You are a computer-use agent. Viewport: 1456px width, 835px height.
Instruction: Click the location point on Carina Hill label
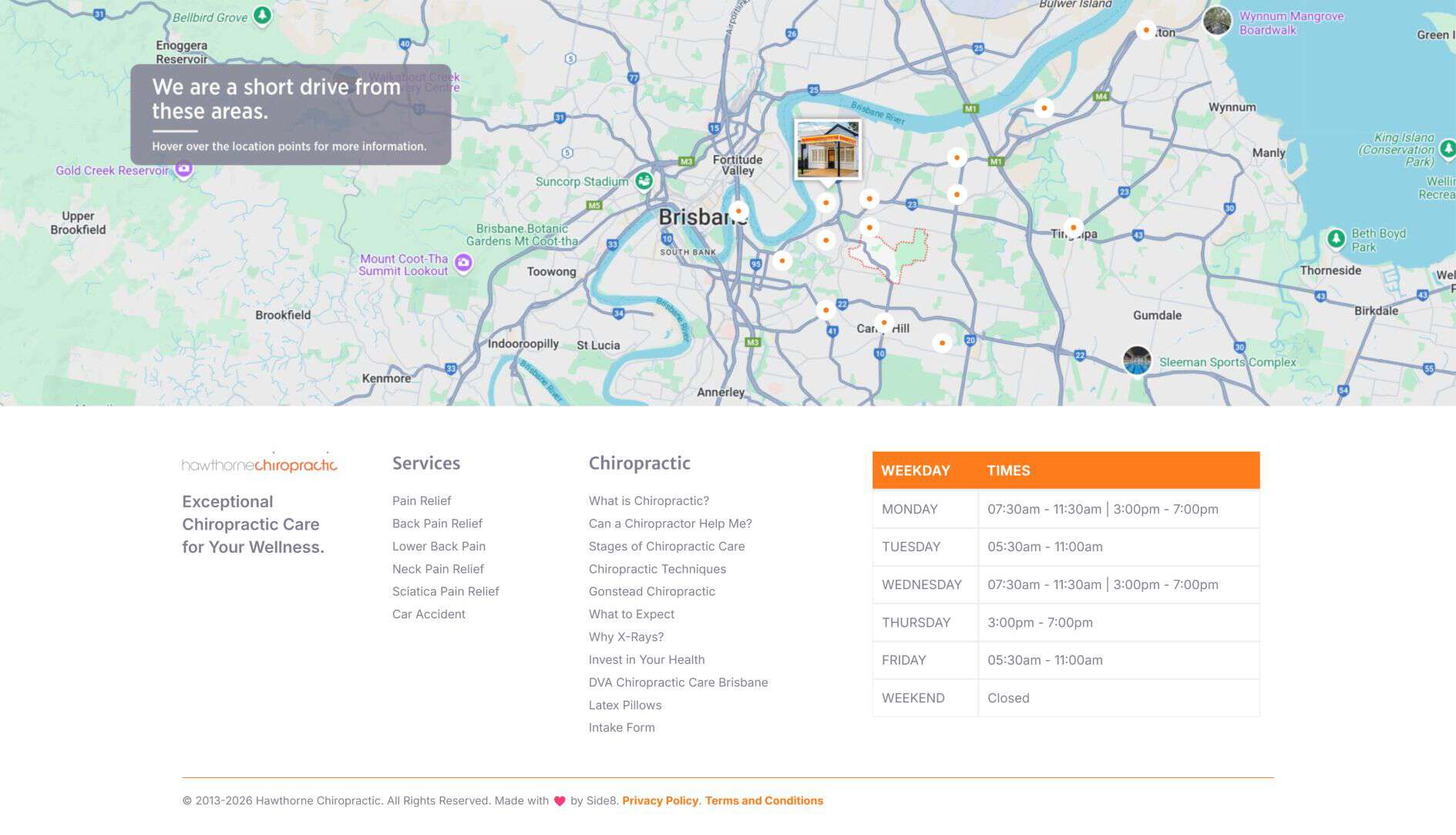884,322
